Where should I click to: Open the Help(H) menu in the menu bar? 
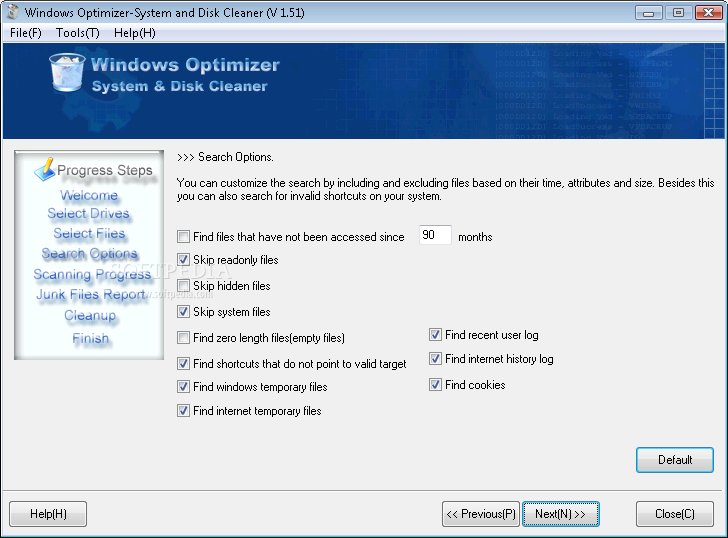click(135, 33)
